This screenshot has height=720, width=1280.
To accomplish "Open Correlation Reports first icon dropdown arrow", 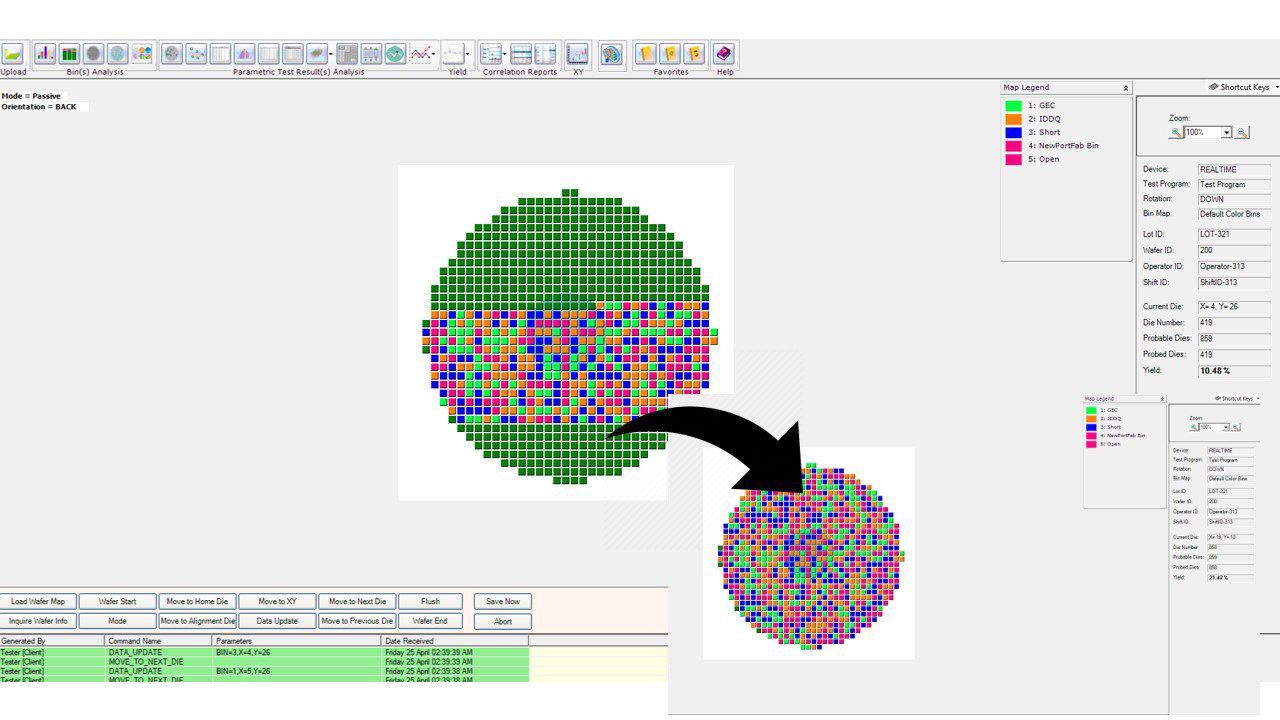I will (x=505, y=54).
